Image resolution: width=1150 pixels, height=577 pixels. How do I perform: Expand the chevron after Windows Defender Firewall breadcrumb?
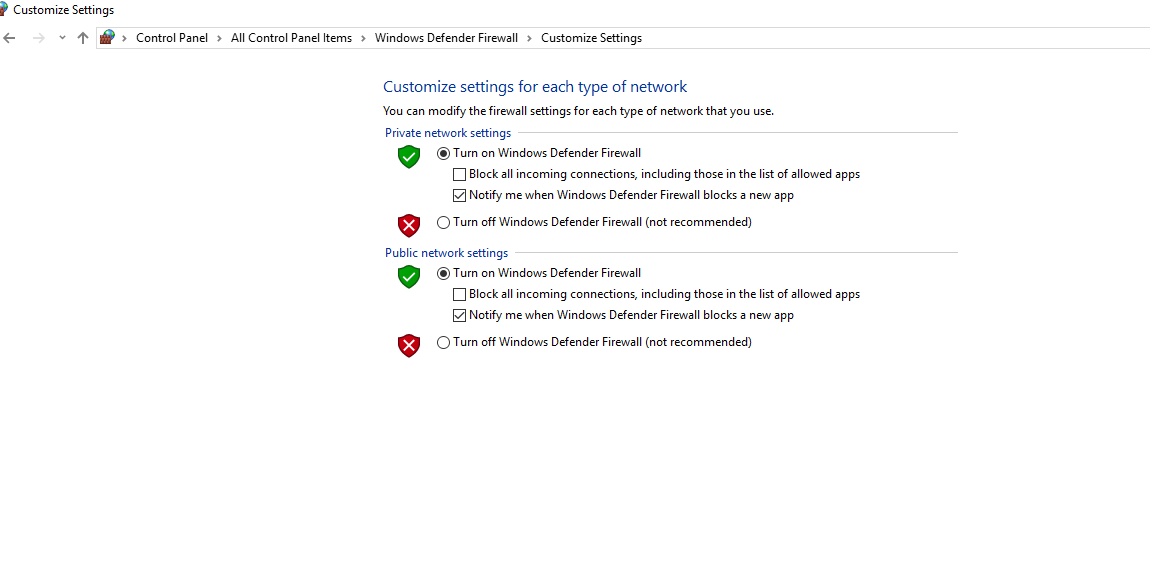[x=528, y=37]
